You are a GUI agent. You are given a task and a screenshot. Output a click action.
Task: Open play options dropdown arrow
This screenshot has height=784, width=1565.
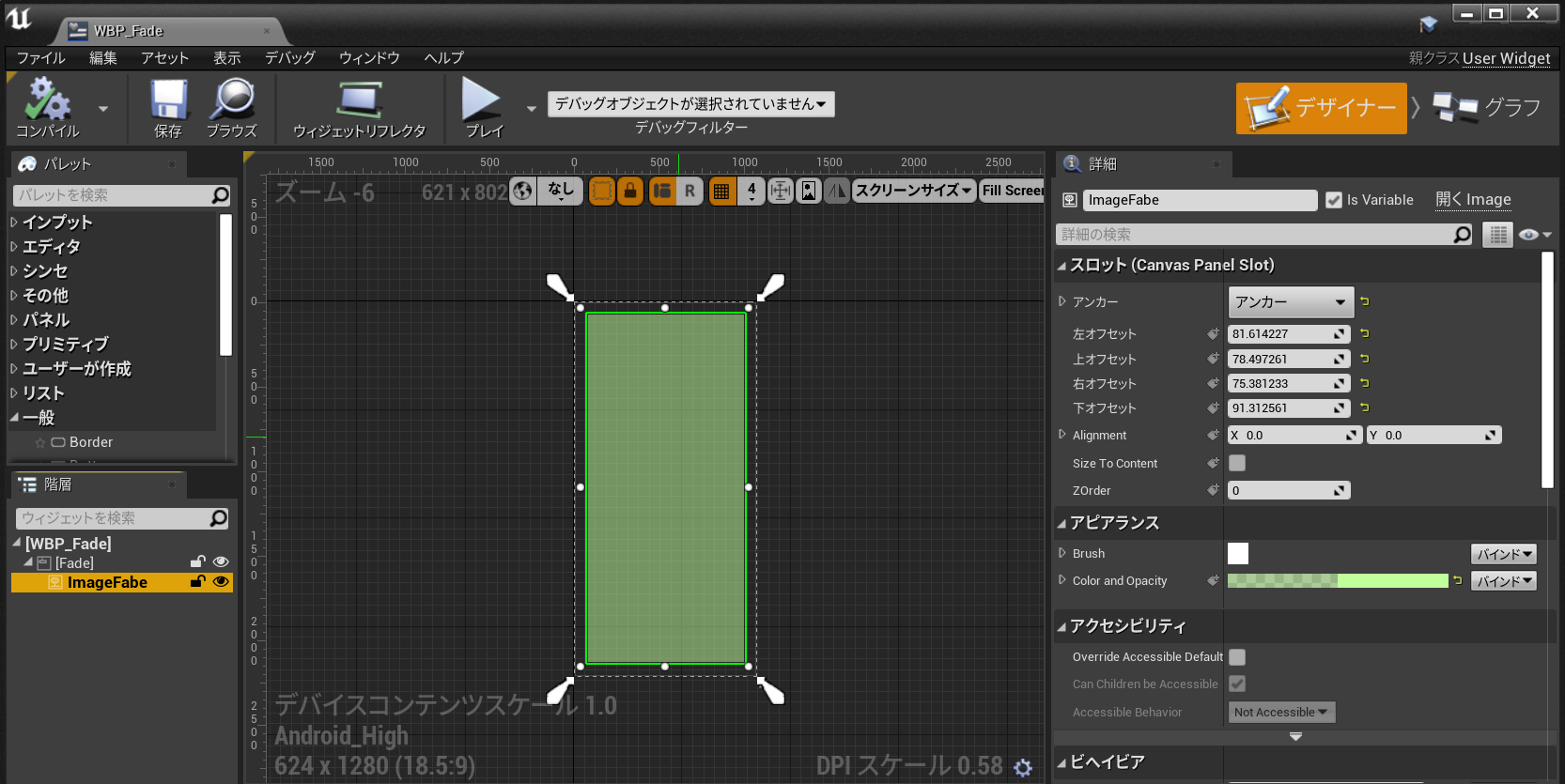point(532,109)
